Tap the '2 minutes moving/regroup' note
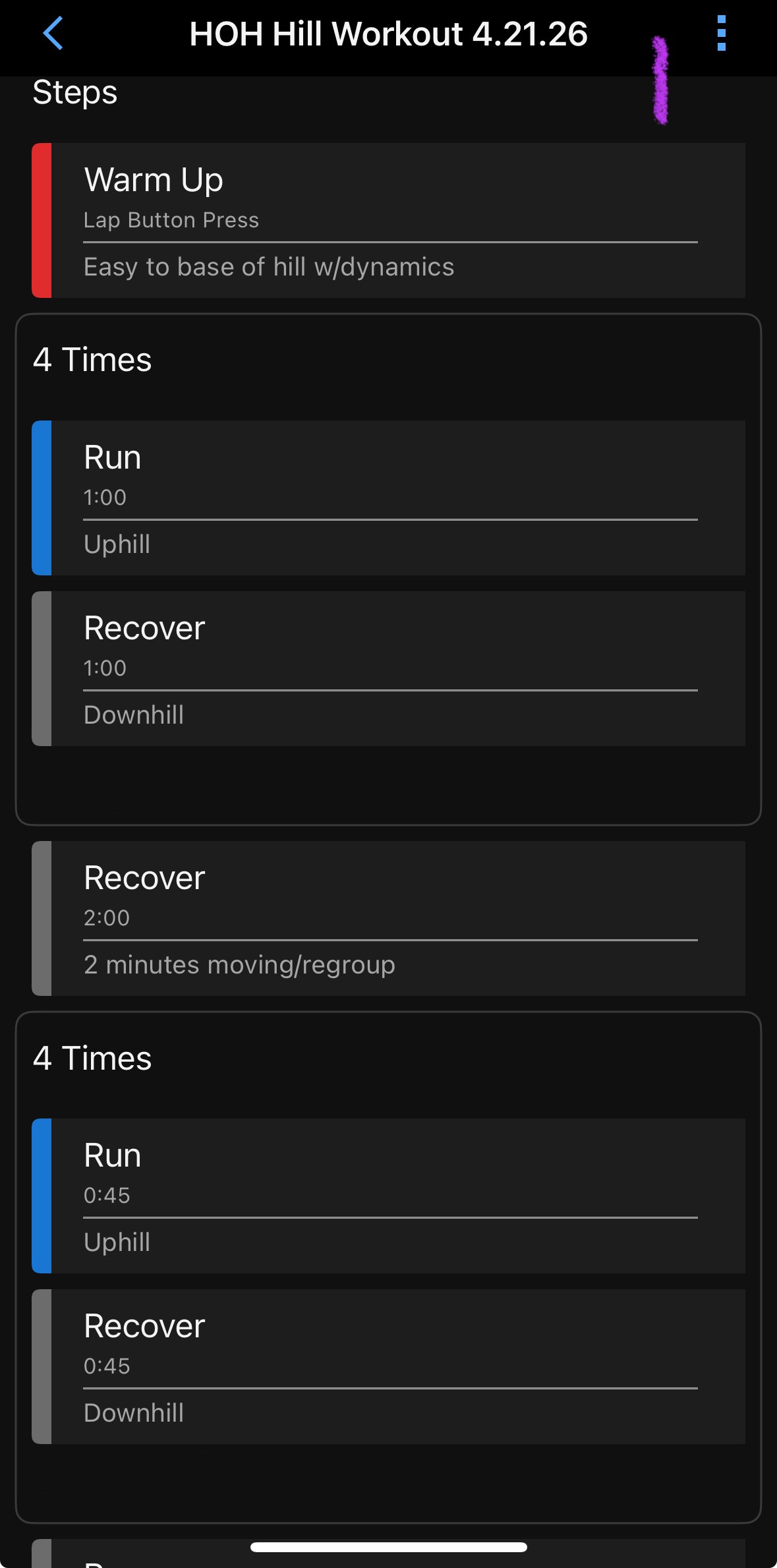 click(239, 965)
